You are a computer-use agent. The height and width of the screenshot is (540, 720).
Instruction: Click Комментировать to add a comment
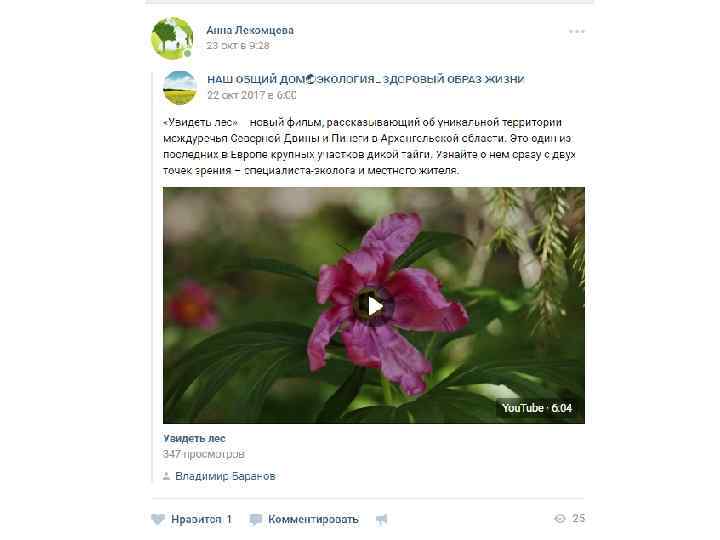click(x=313, y=519)
